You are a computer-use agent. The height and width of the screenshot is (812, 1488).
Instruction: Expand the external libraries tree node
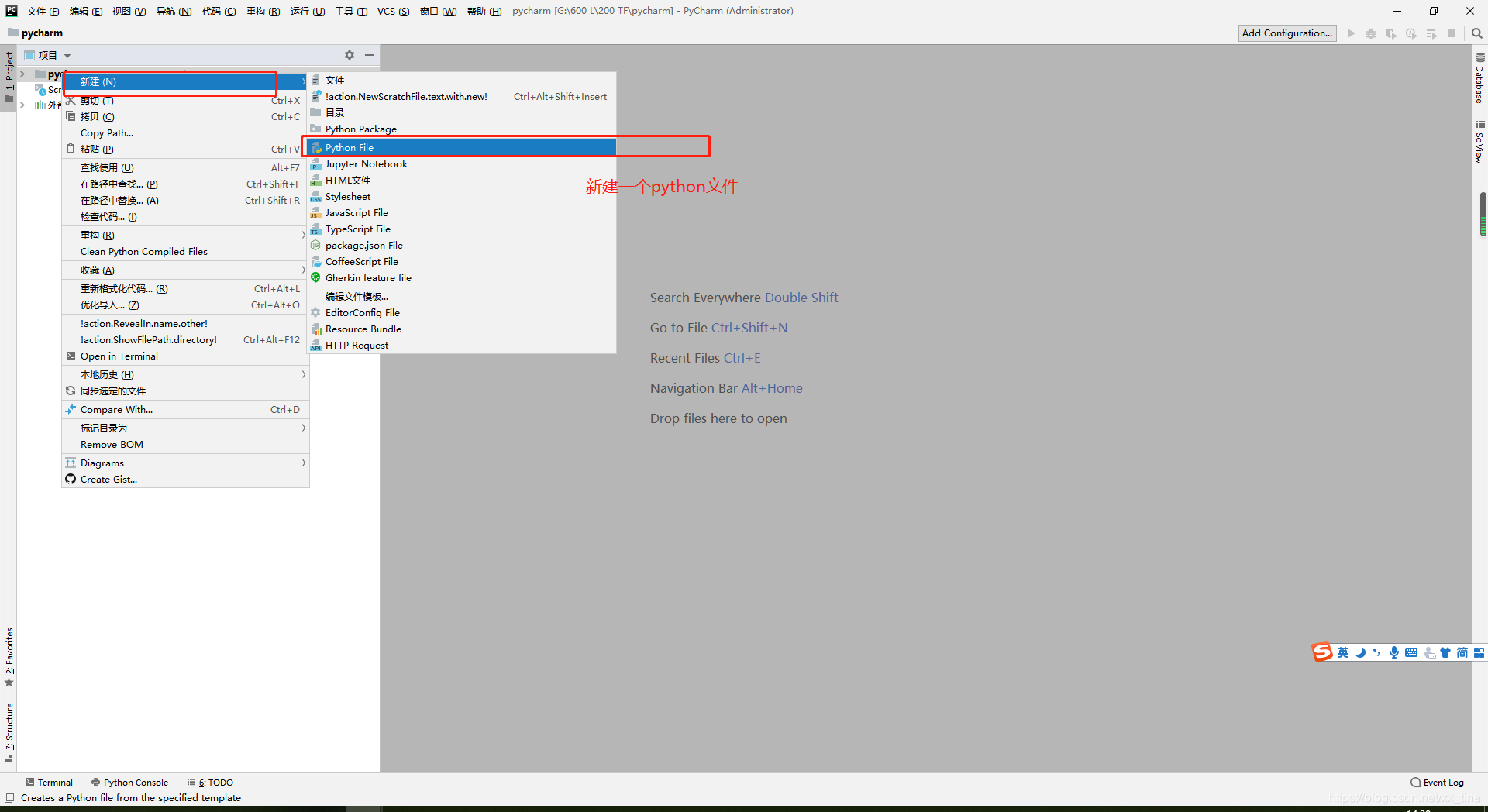[x=22, y=105]
